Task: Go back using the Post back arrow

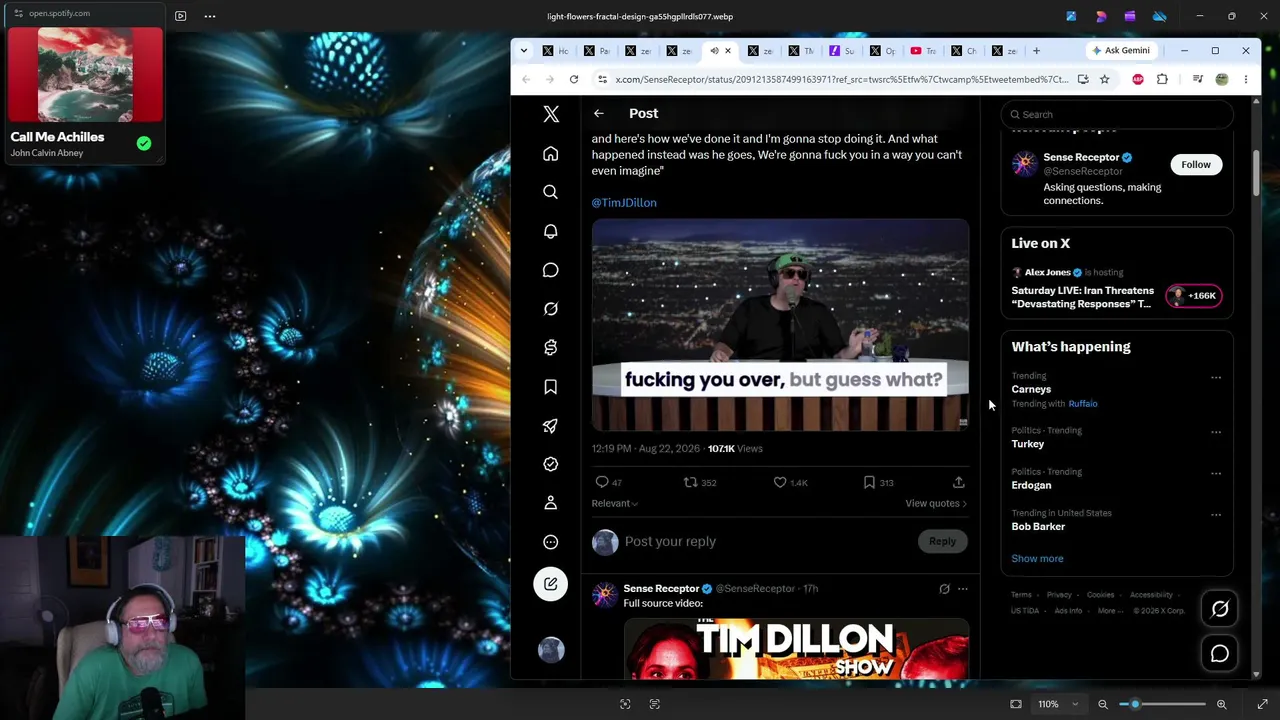Action: [598, 114]
